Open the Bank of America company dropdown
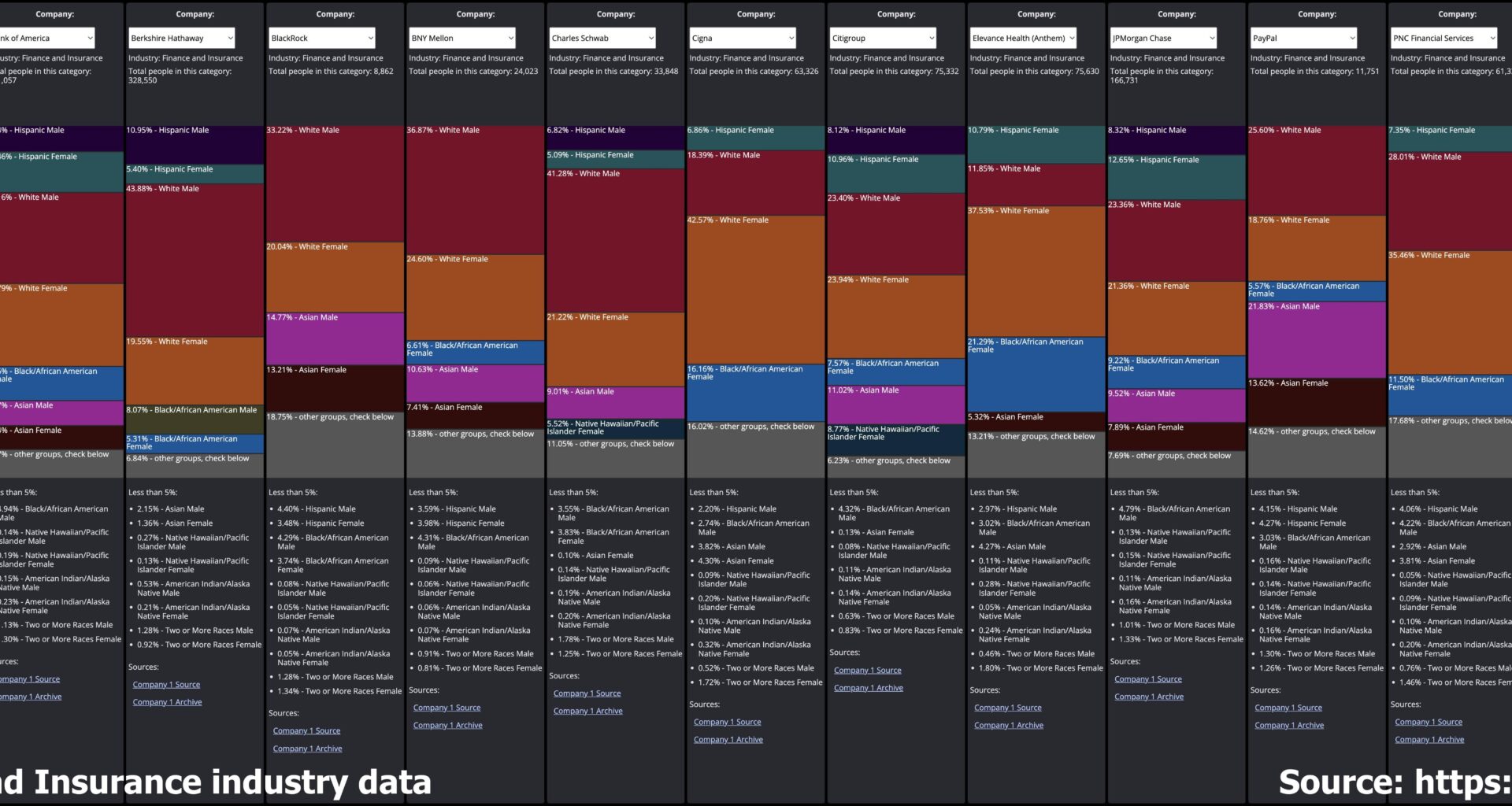 click(47, 37)
